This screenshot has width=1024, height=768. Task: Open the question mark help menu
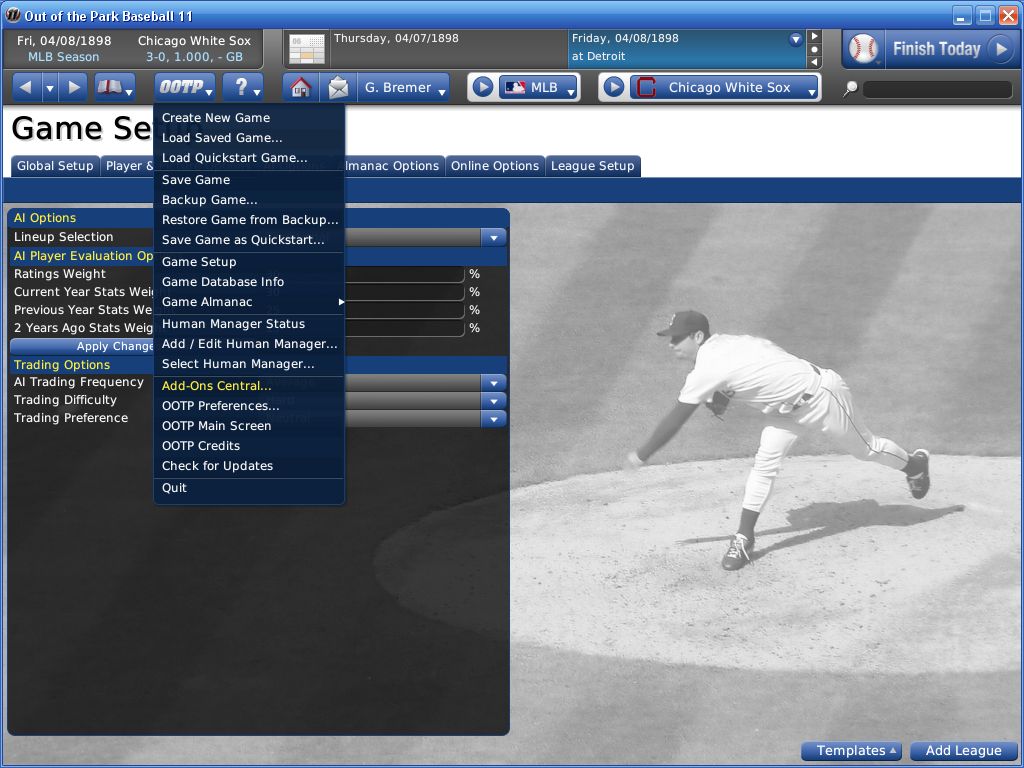point(243,88)
